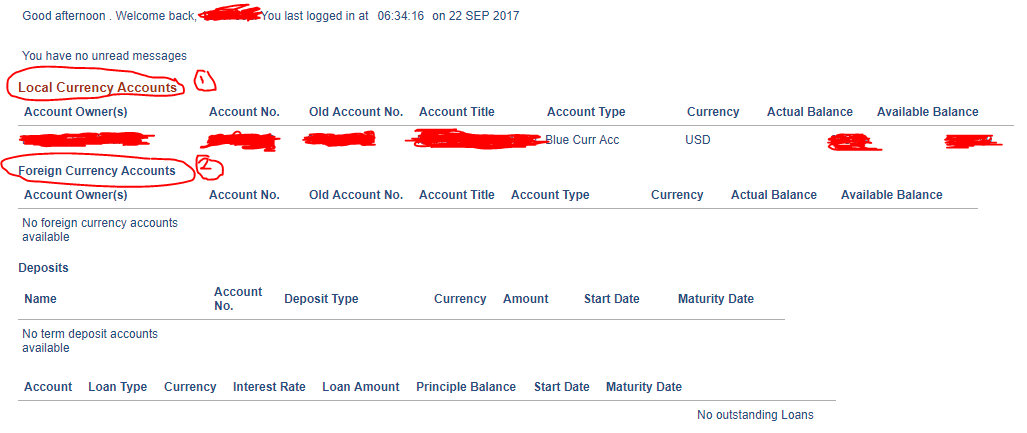Click the Deposit Type column header
This screenshot has width=1027, height=433.
[321, 299]
